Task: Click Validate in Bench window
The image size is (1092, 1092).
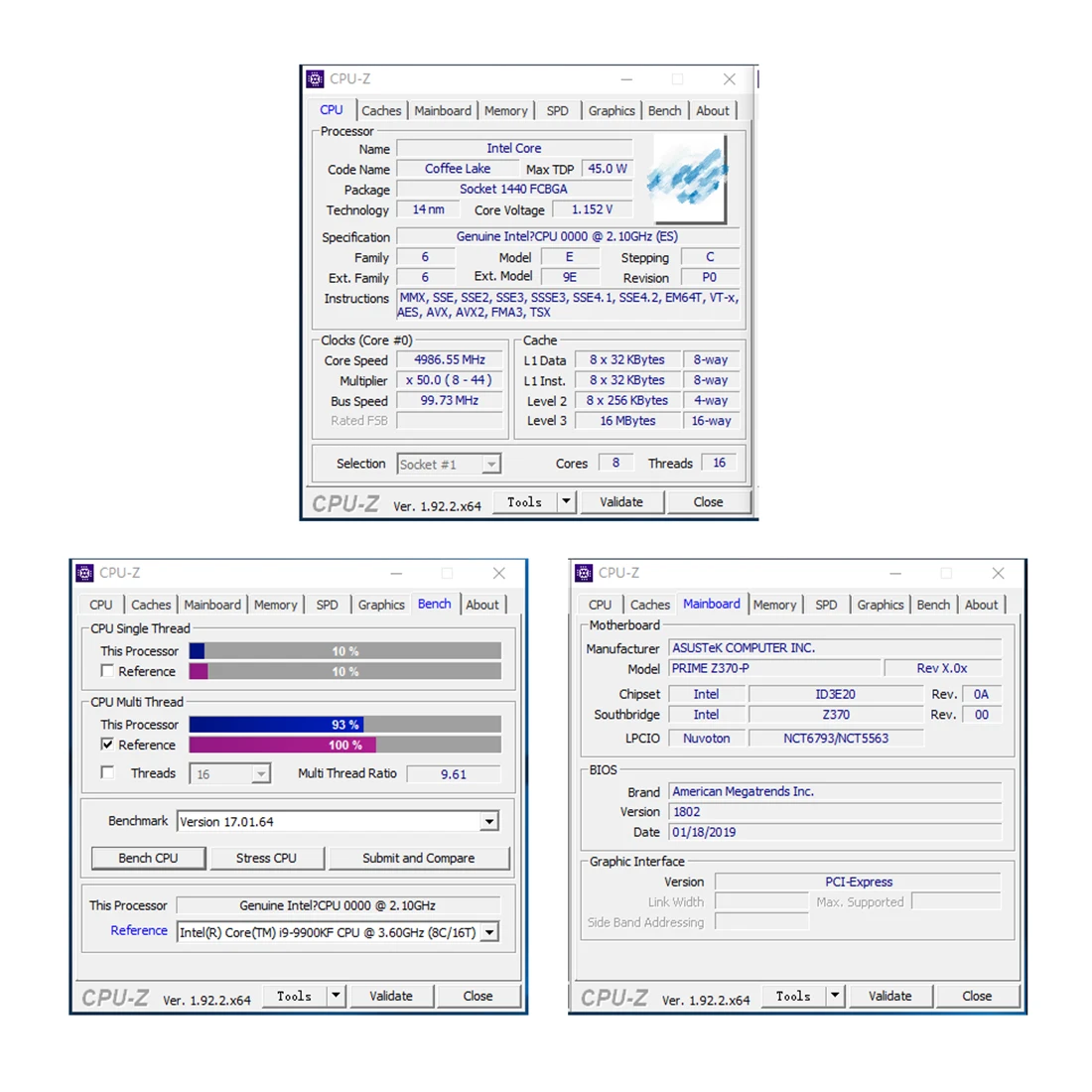Action: [391, 995]
